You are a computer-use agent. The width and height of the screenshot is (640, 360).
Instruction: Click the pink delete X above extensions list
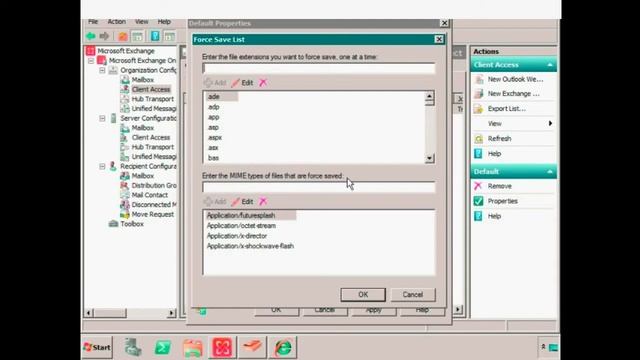[x=263, y=82]
